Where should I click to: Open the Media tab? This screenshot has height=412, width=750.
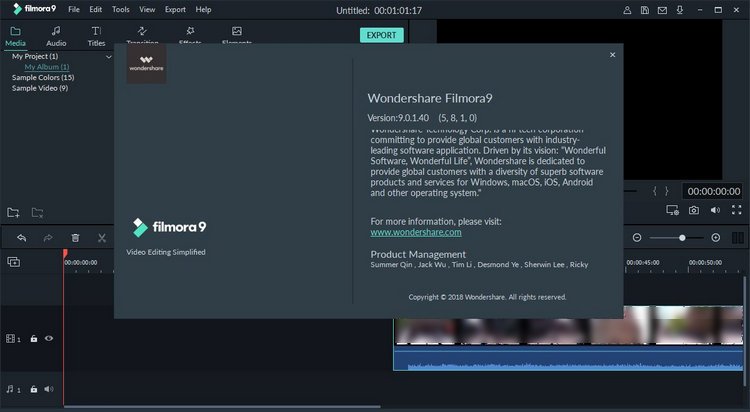pos(15,36)
